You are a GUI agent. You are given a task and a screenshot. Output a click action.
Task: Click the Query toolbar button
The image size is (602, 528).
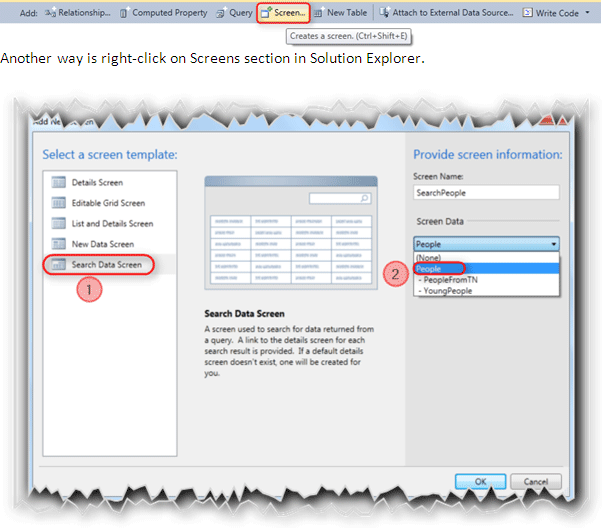(235, 13)
